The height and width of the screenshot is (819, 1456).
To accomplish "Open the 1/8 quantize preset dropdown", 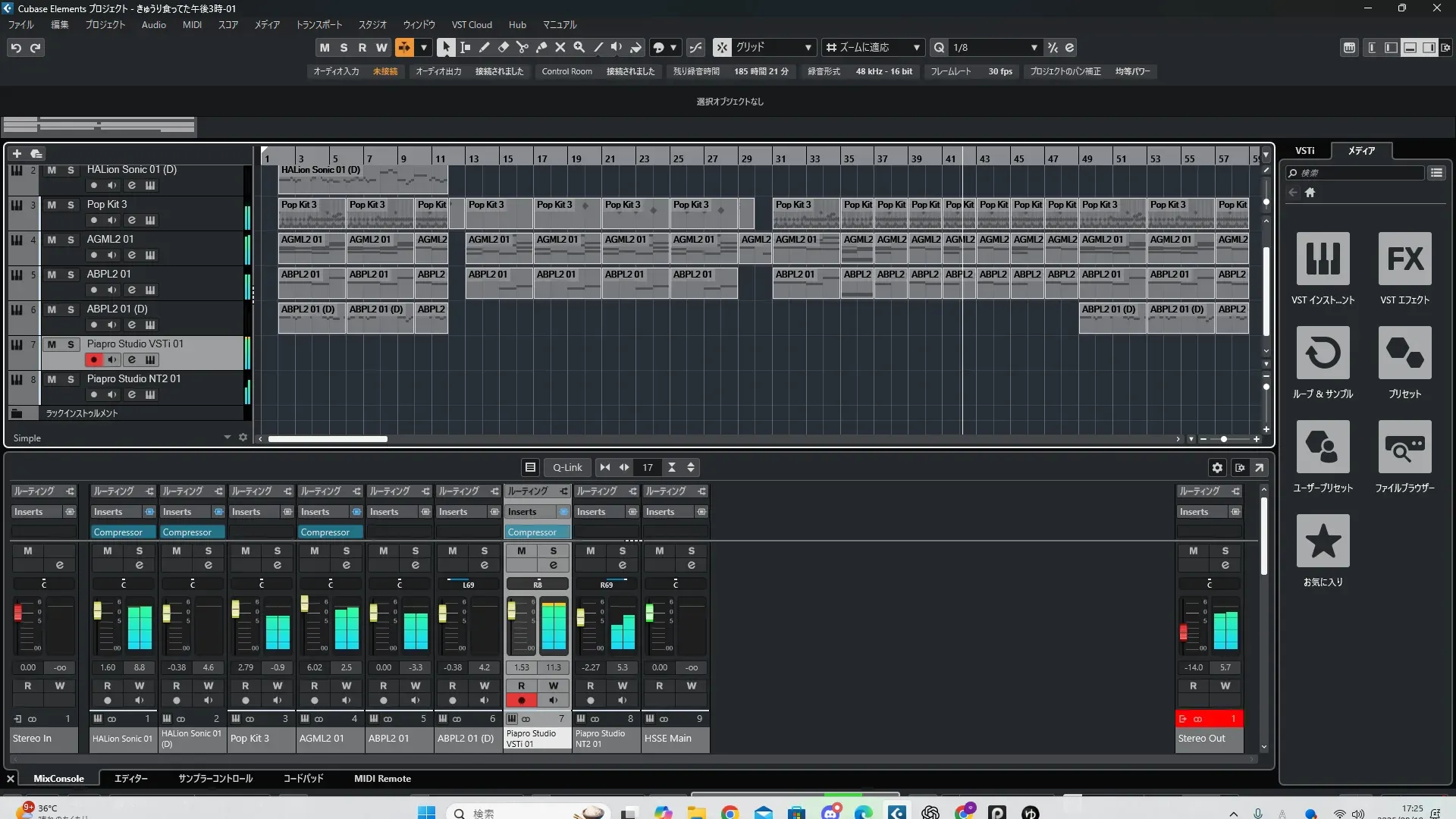I will (x=1034, y=48).
